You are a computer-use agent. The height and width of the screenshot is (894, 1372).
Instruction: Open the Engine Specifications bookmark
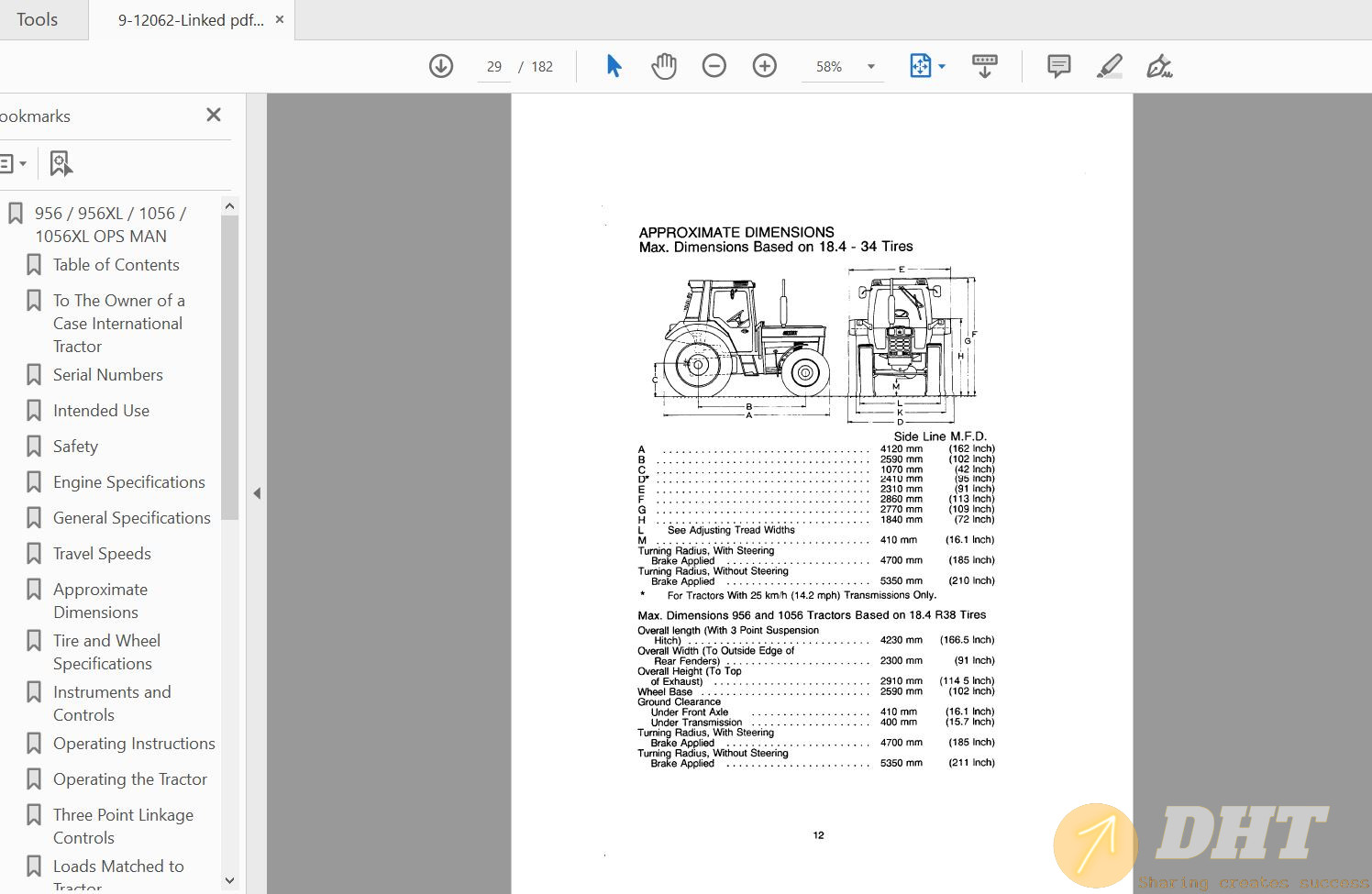(x=128, y=482)
